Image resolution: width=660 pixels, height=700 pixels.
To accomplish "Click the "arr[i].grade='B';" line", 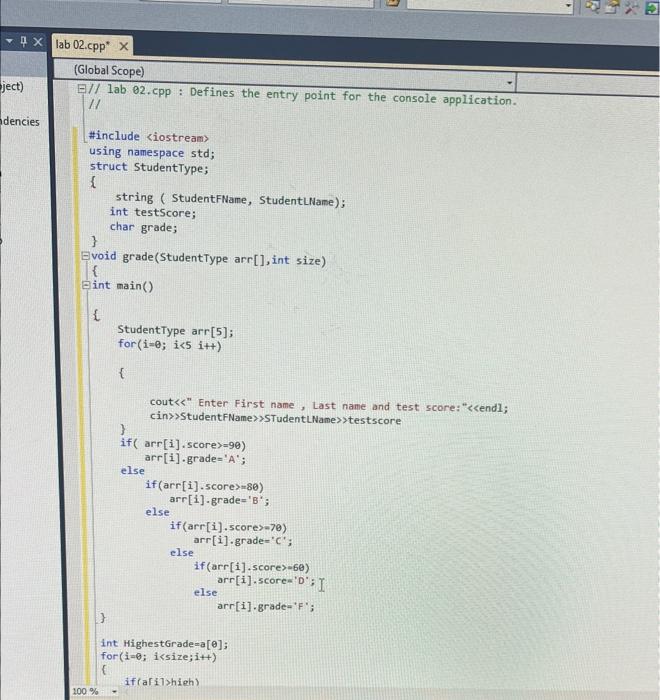I will point(219,500).
